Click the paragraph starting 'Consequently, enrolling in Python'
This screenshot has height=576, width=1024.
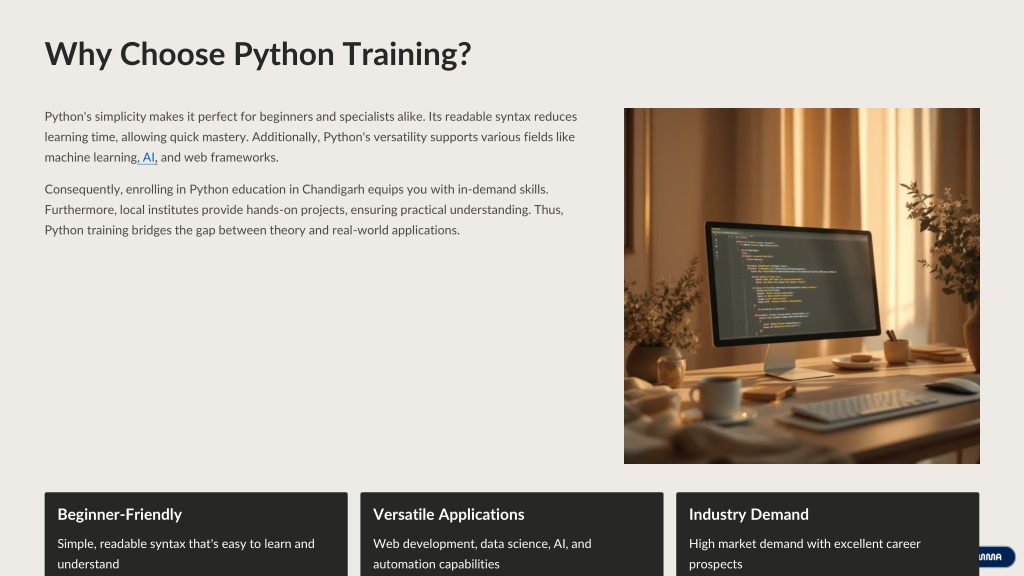point(304,209)
